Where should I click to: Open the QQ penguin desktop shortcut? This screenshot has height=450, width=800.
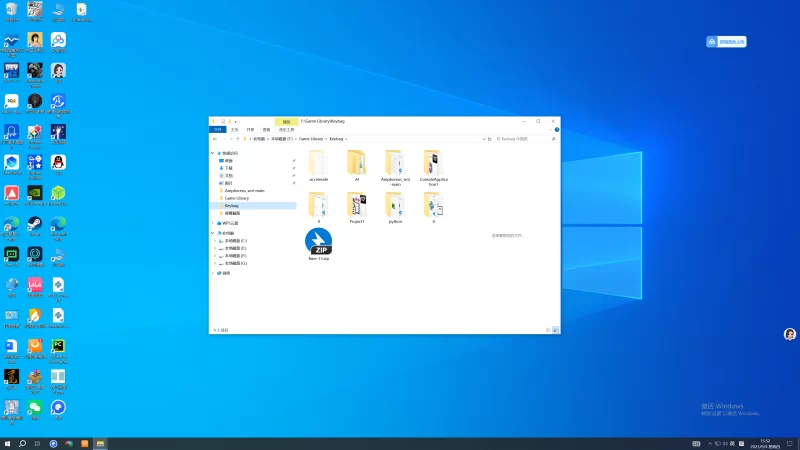58,163
